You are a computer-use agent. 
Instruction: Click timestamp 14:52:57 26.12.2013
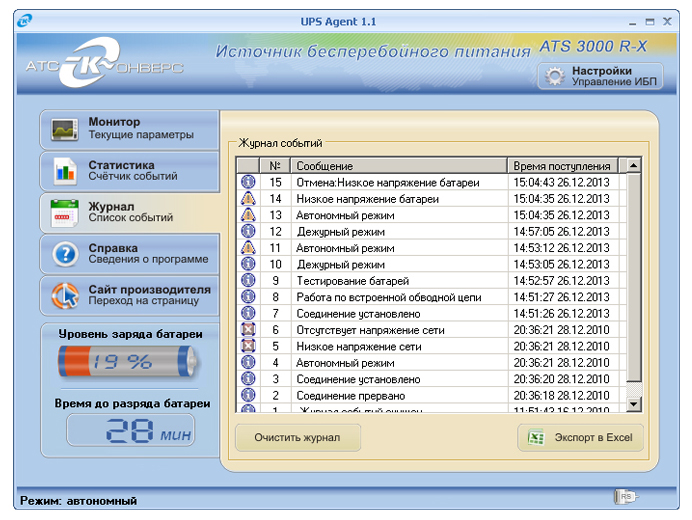561,280
